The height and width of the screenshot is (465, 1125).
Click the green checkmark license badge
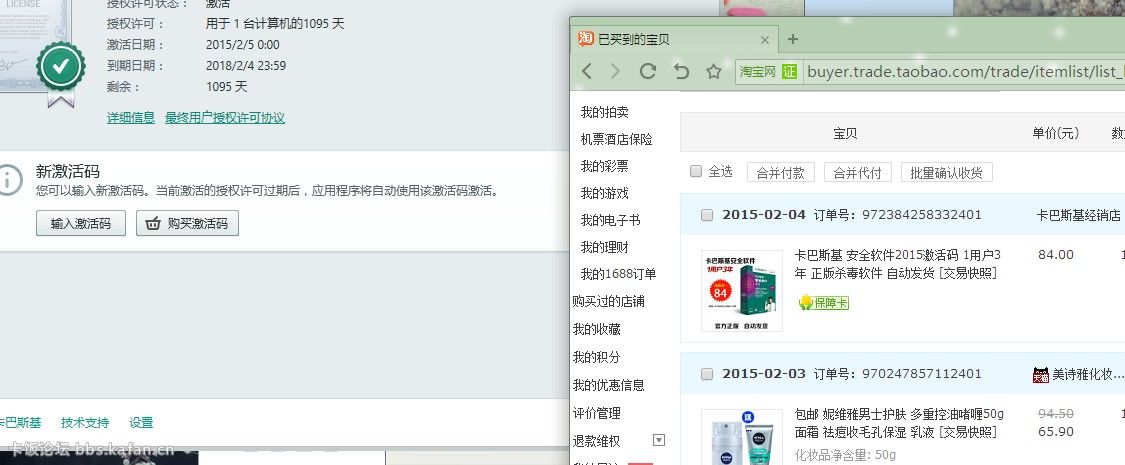coord(61,67)
